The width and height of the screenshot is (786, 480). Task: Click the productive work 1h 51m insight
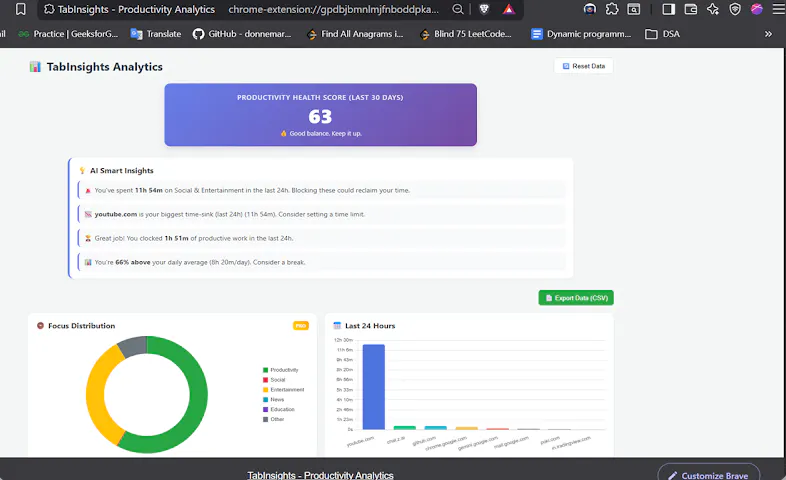pyautogui.click(x=322, y=238)
